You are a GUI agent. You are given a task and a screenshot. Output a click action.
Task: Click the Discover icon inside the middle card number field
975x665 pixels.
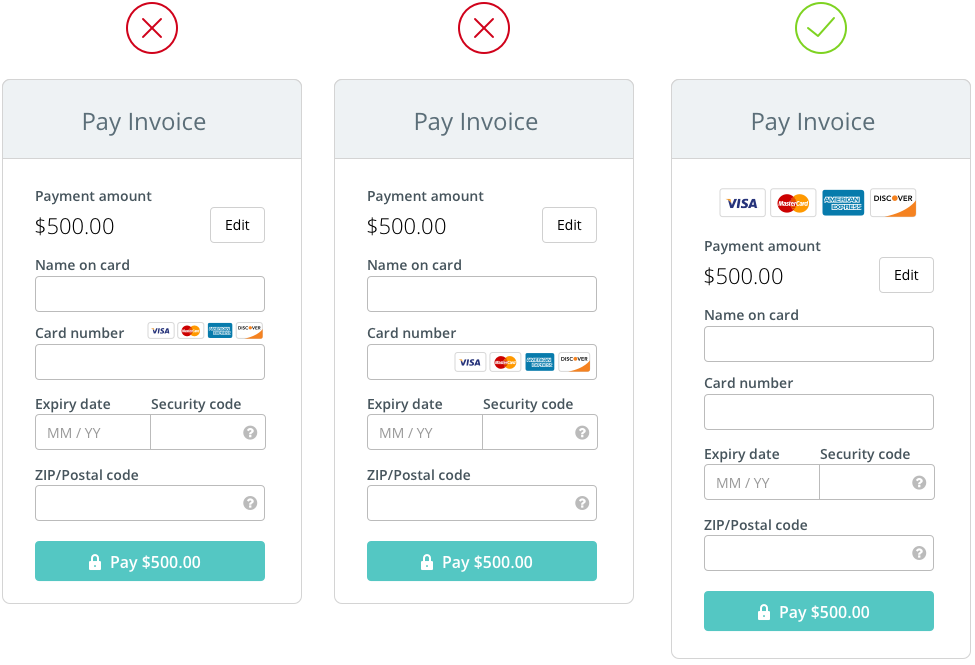point(574,362)
